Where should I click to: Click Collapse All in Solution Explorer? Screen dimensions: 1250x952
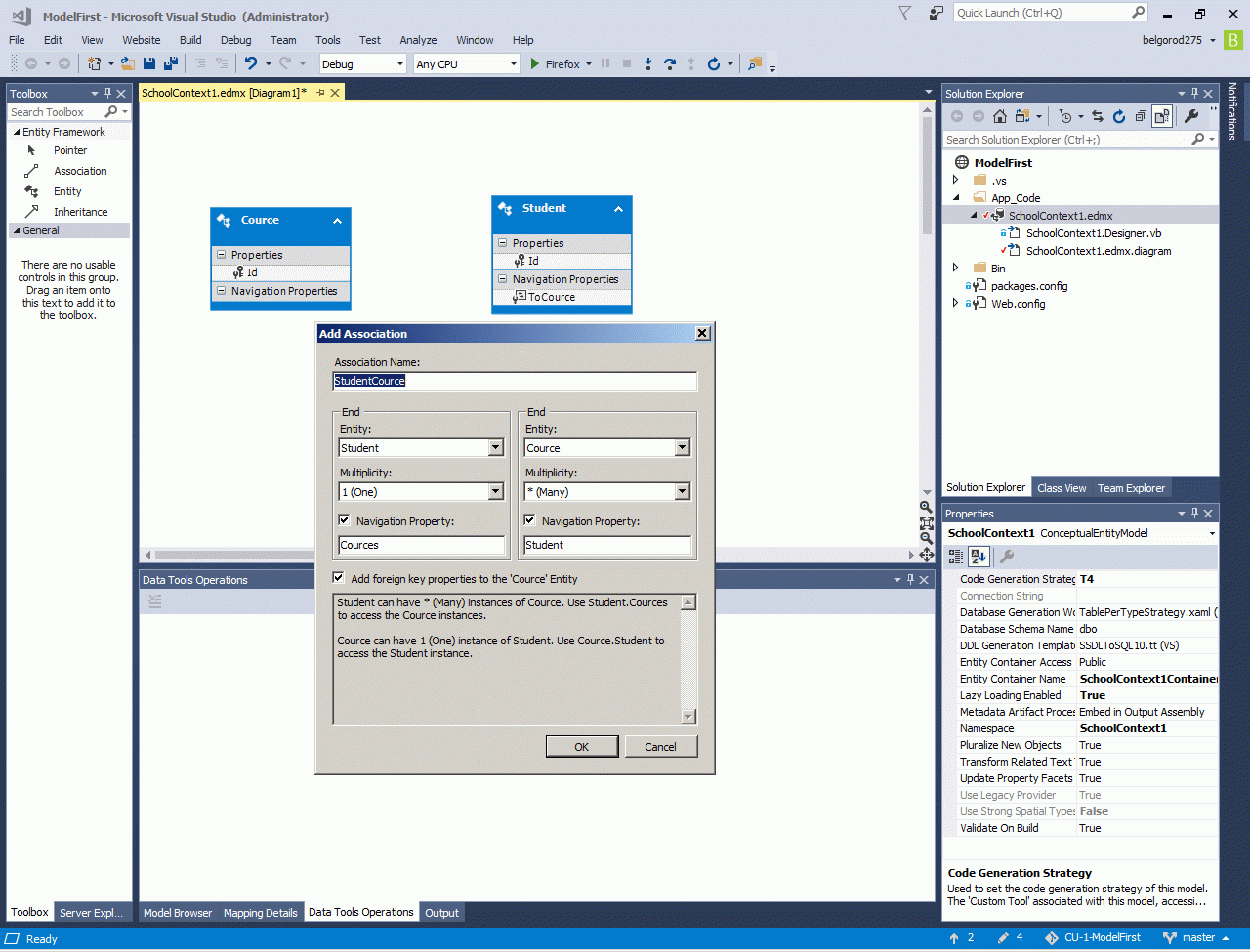coord(1141,116)
